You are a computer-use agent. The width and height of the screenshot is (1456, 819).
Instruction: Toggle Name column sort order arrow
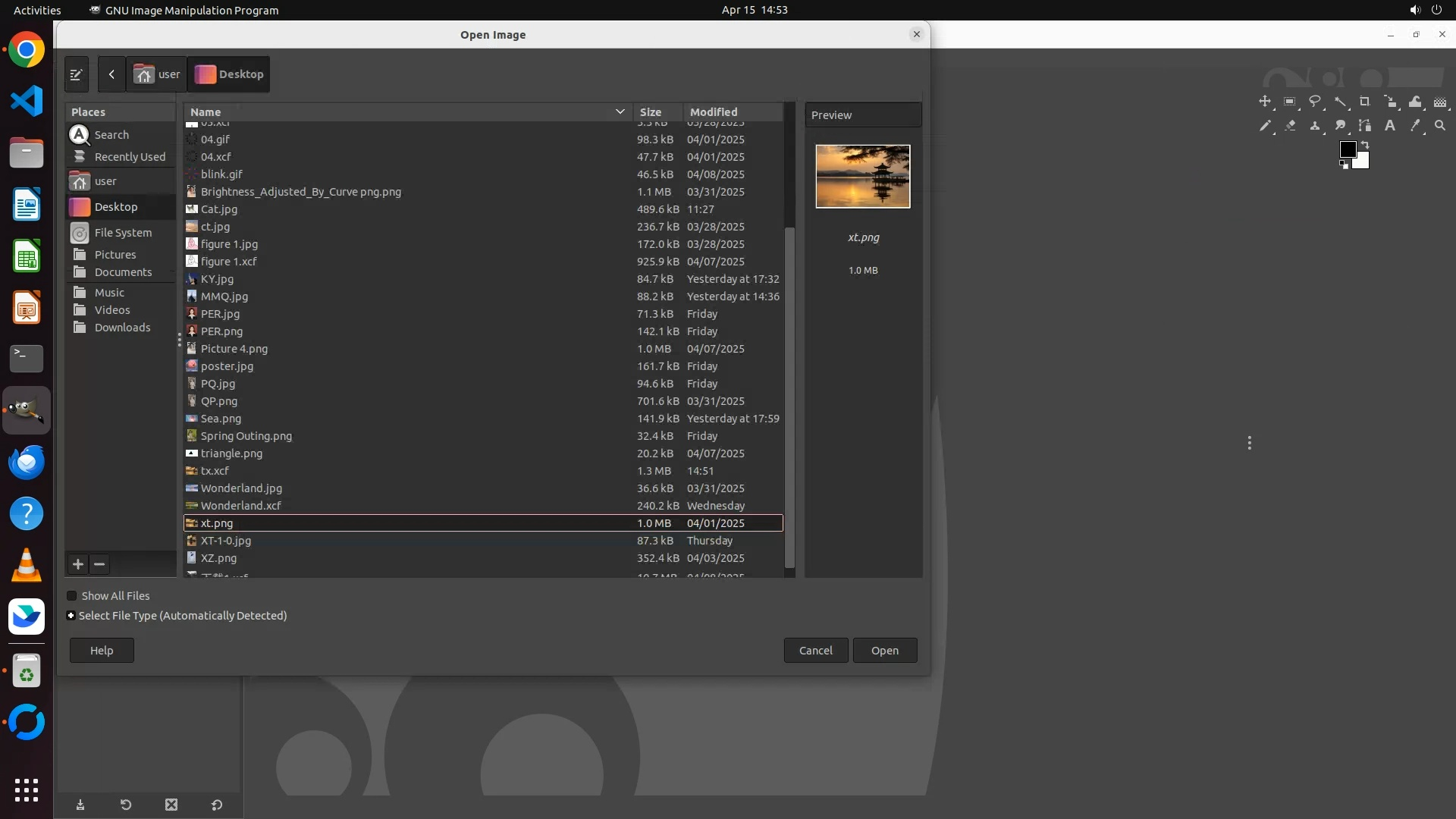[x=620, y=111]
